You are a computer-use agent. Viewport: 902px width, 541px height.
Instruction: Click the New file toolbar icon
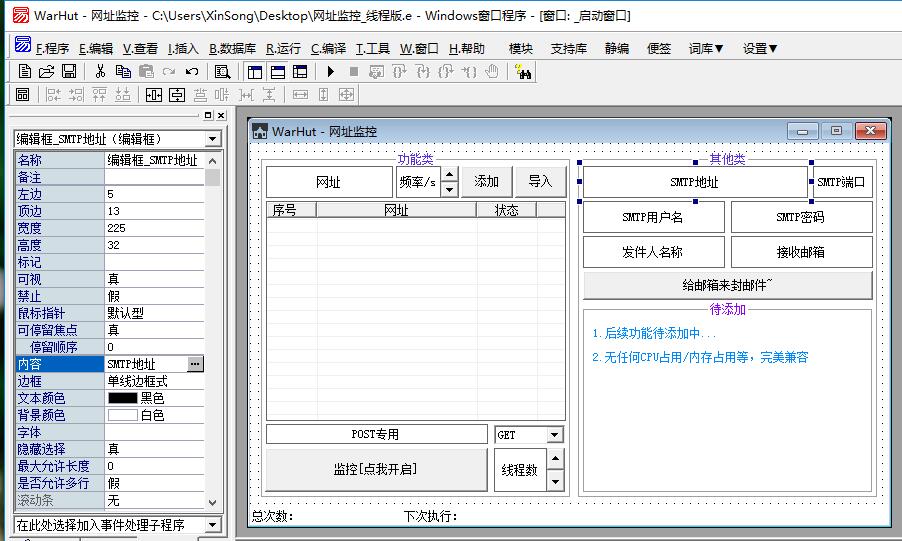tap(24, 72)
